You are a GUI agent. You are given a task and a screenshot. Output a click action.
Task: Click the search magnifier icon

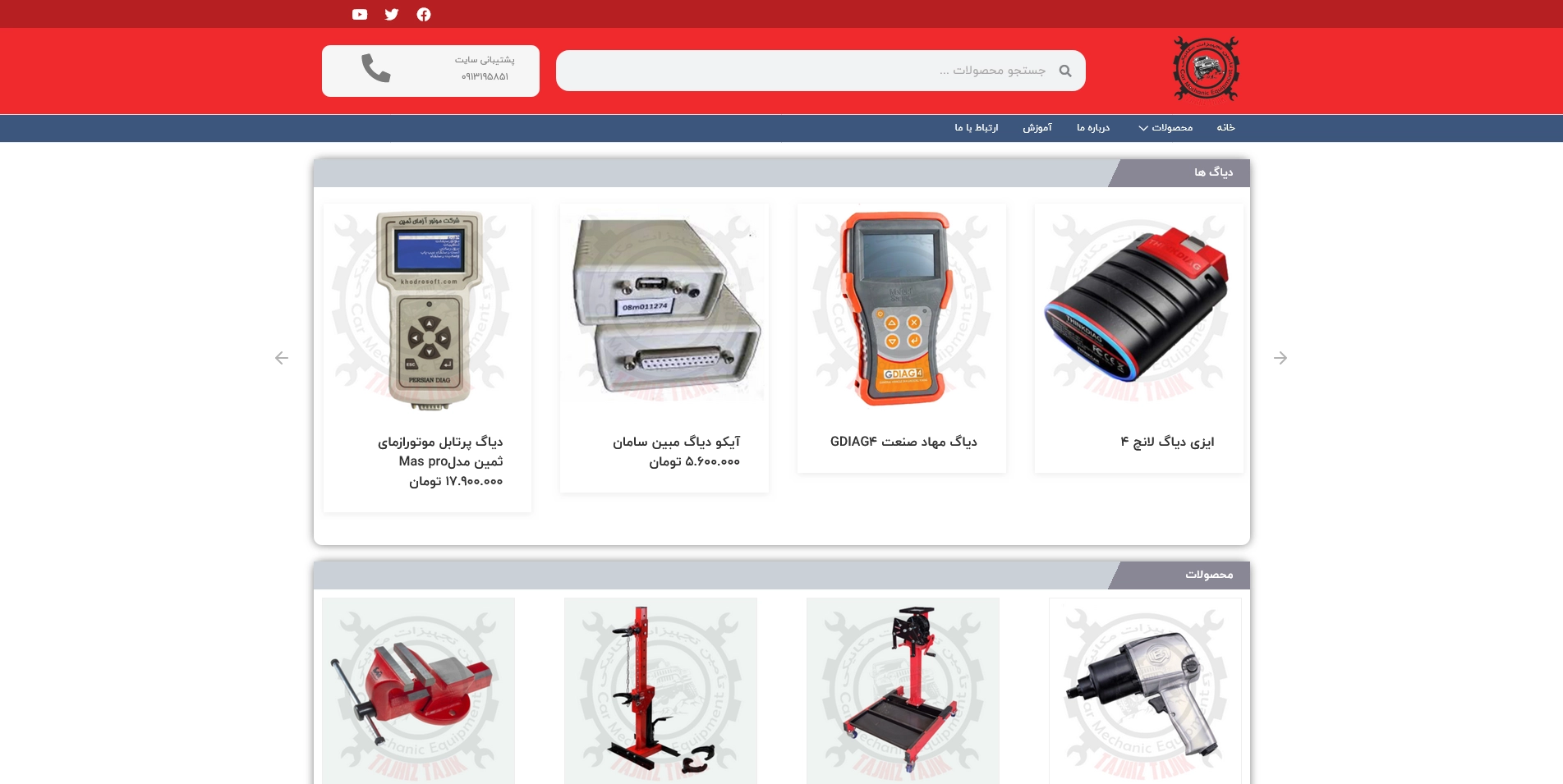[1065, 71]
